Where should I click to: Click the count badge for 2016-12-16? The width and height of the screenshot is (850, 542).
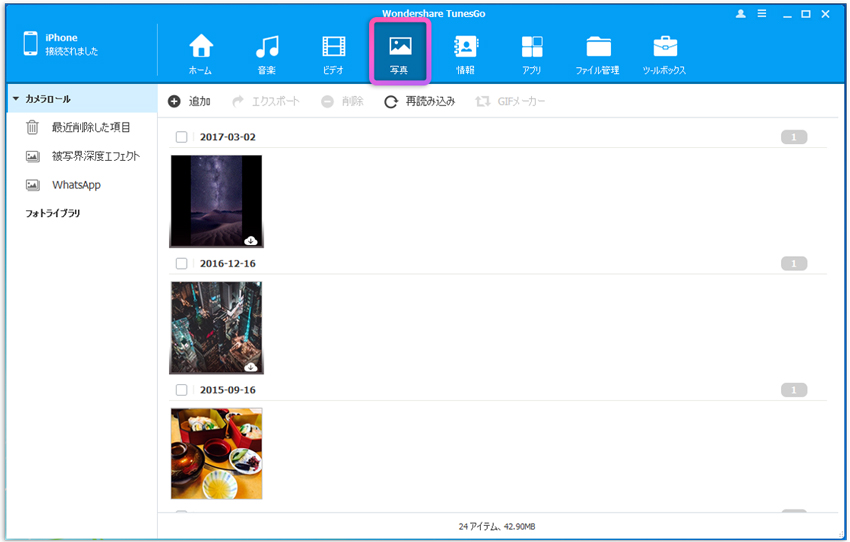[x=794, y=263]
